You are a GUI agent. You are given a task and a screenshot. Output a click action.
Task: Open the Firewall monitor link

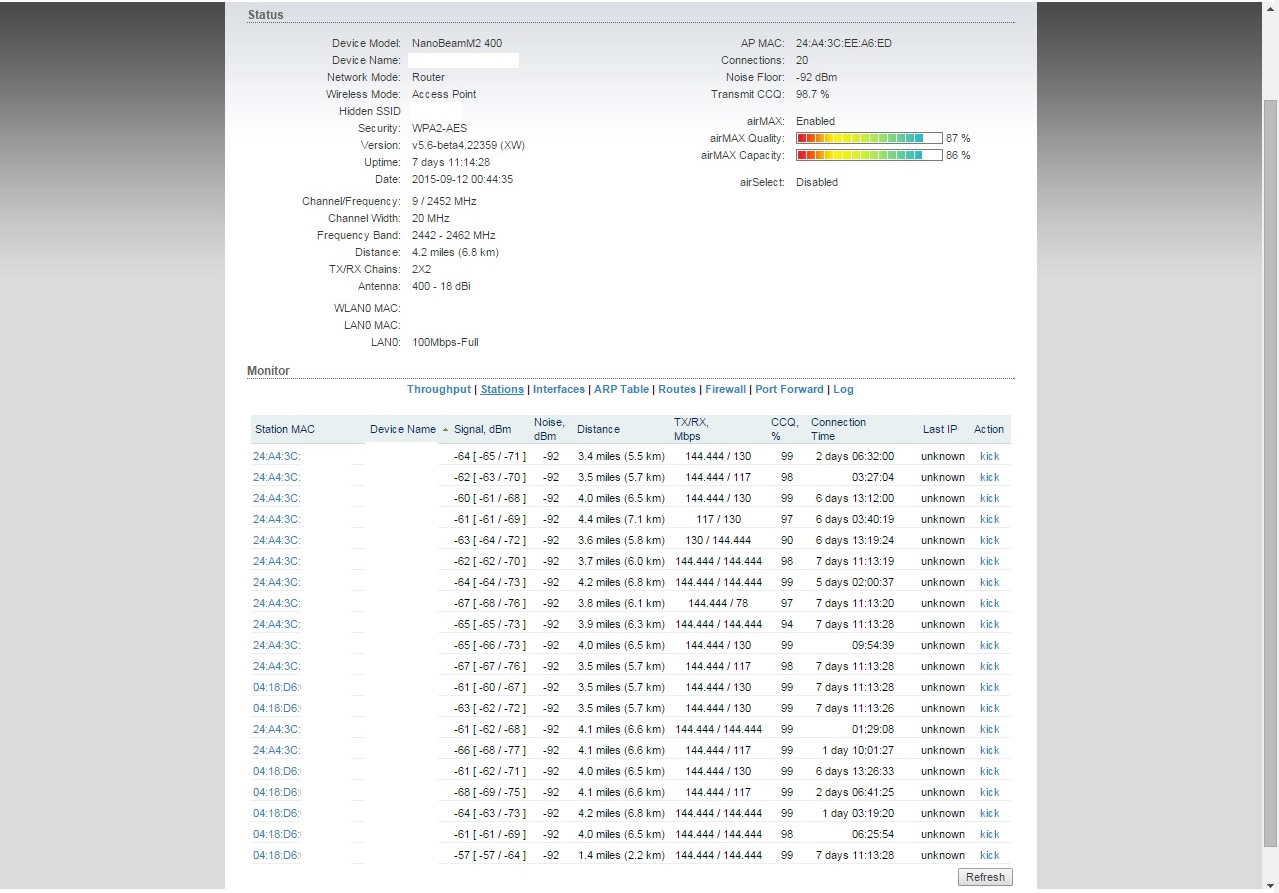pos(725,389)
